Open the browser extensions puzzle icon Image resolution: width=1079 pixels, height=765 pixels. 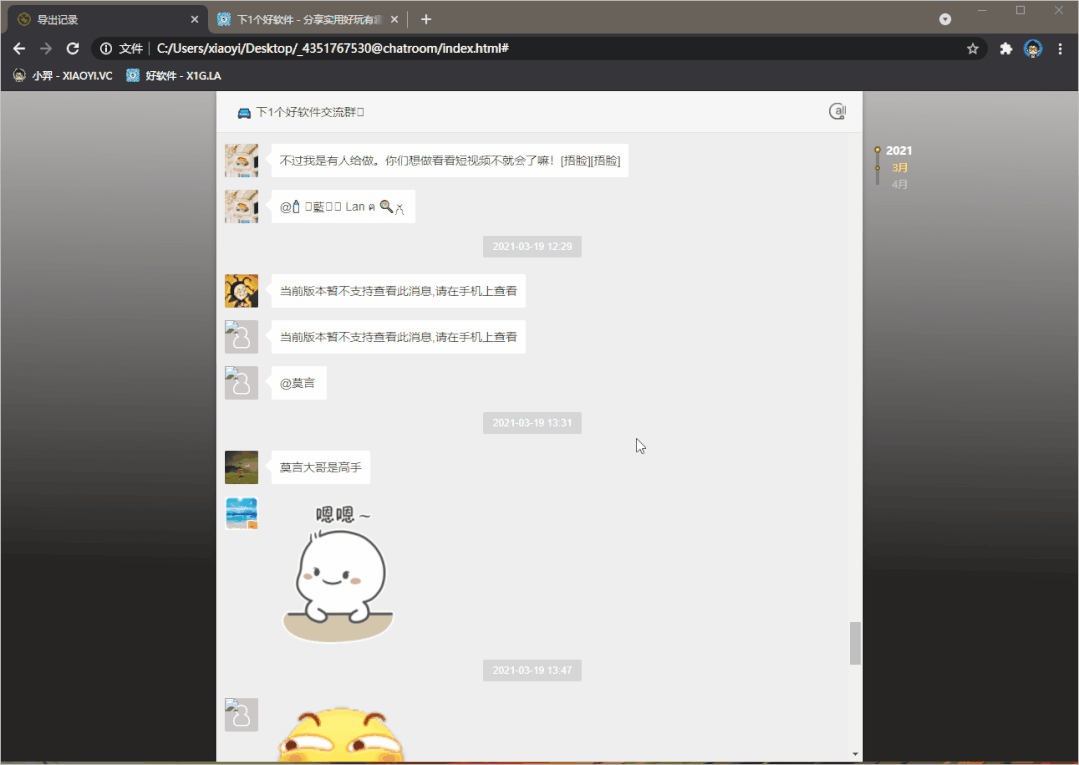click(x=1006, y=48)
